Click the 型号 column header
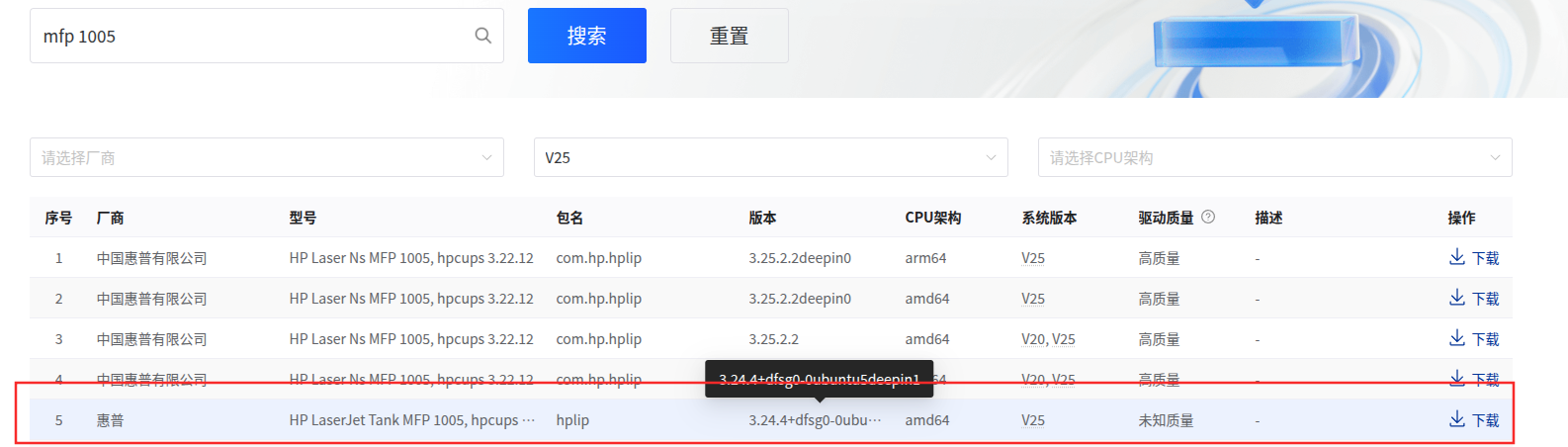Viewport: 1568px width, 447px height. (303, 218)
